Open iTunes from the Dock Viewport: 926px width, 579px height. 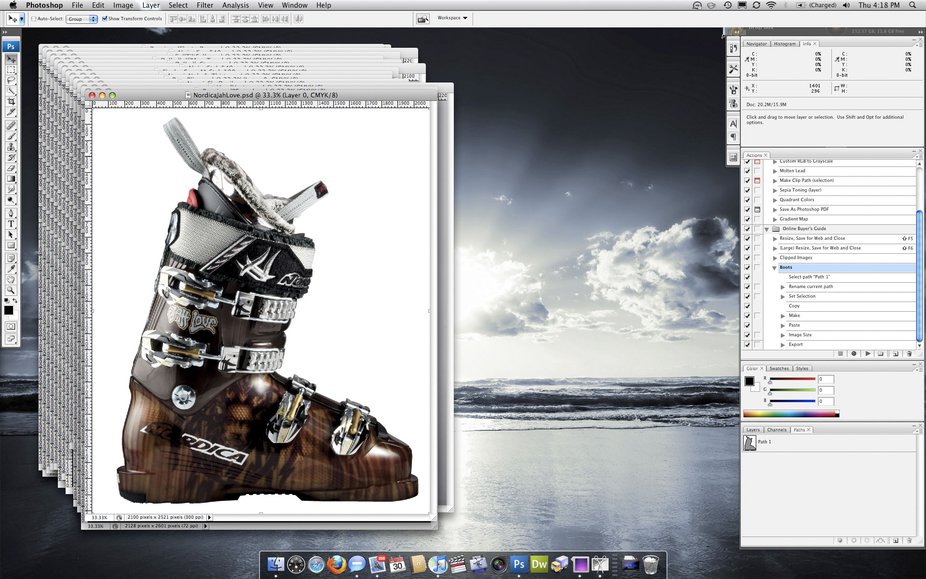click(438, 564)
